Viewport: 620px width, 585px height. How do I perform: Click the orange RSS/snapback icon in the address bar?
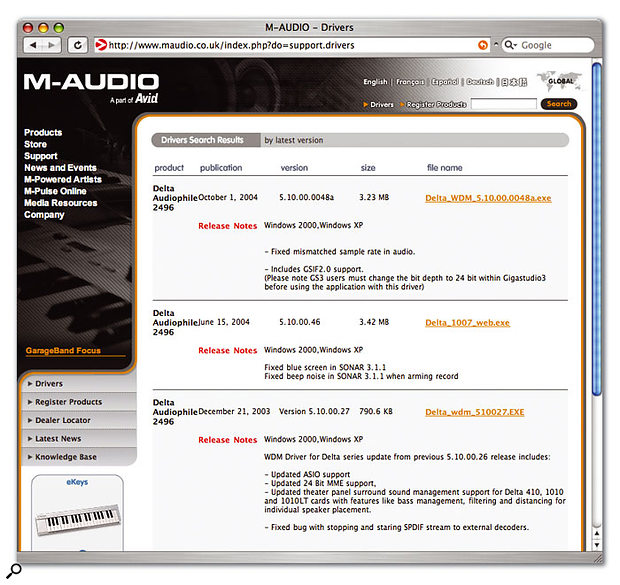click(x=483, y=45)
